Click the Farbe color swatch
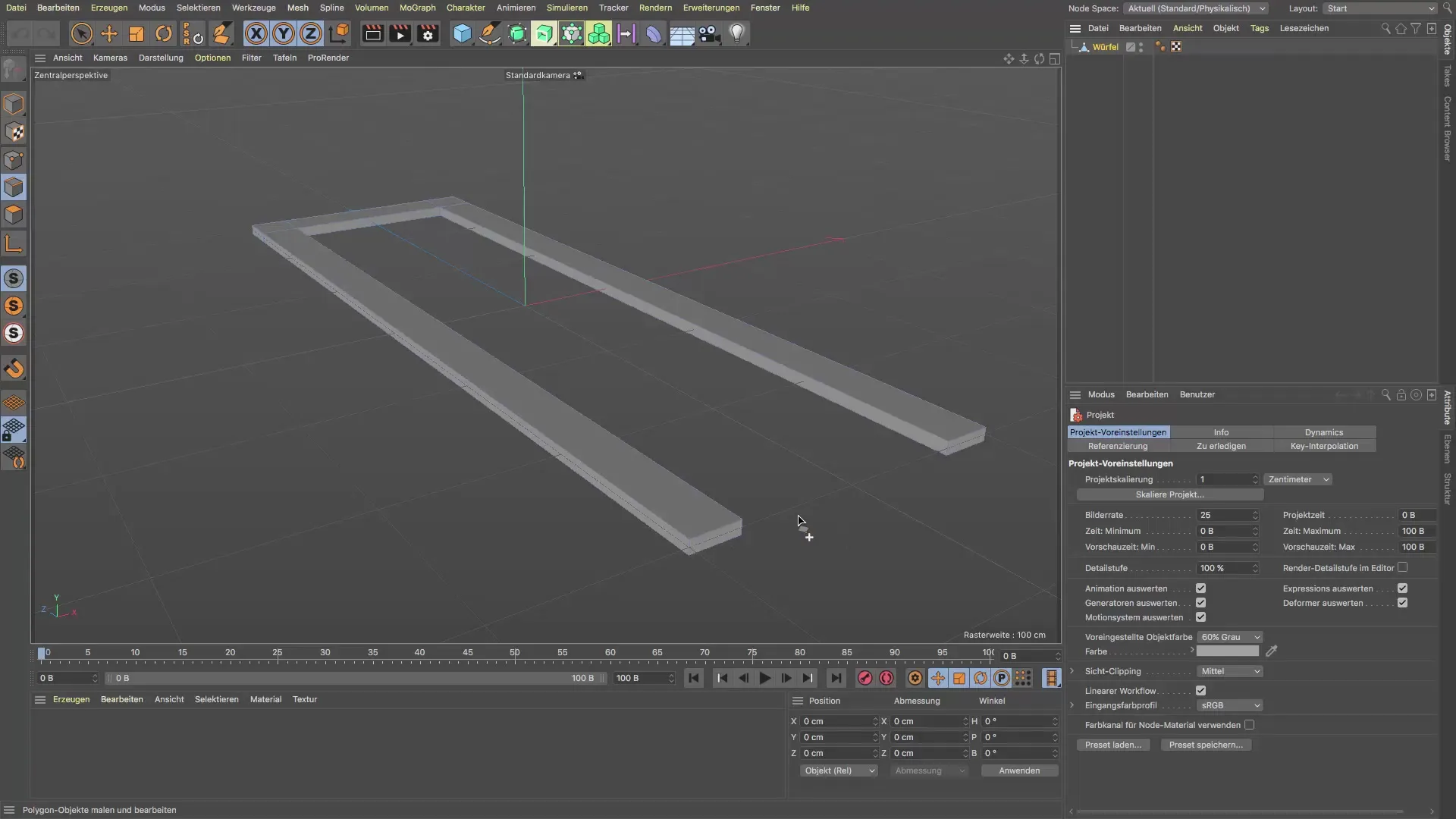Image resolution: width=1456 pixels, height=819 pixels. 1228,651
